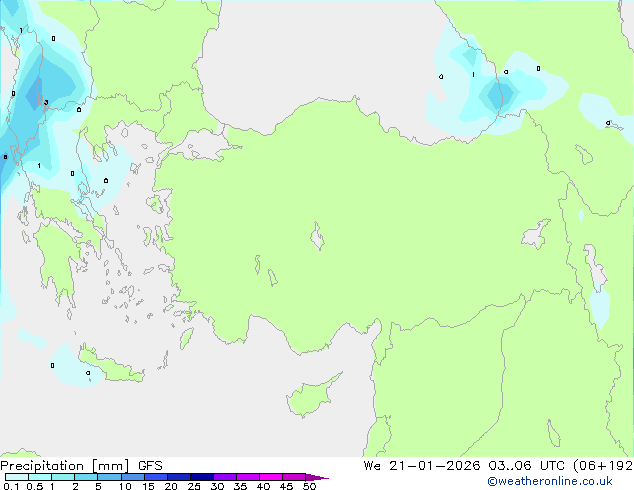Screen dimensions: 634x490
Task: Click the legend's over-50 arrow tip
Action: 317,477
